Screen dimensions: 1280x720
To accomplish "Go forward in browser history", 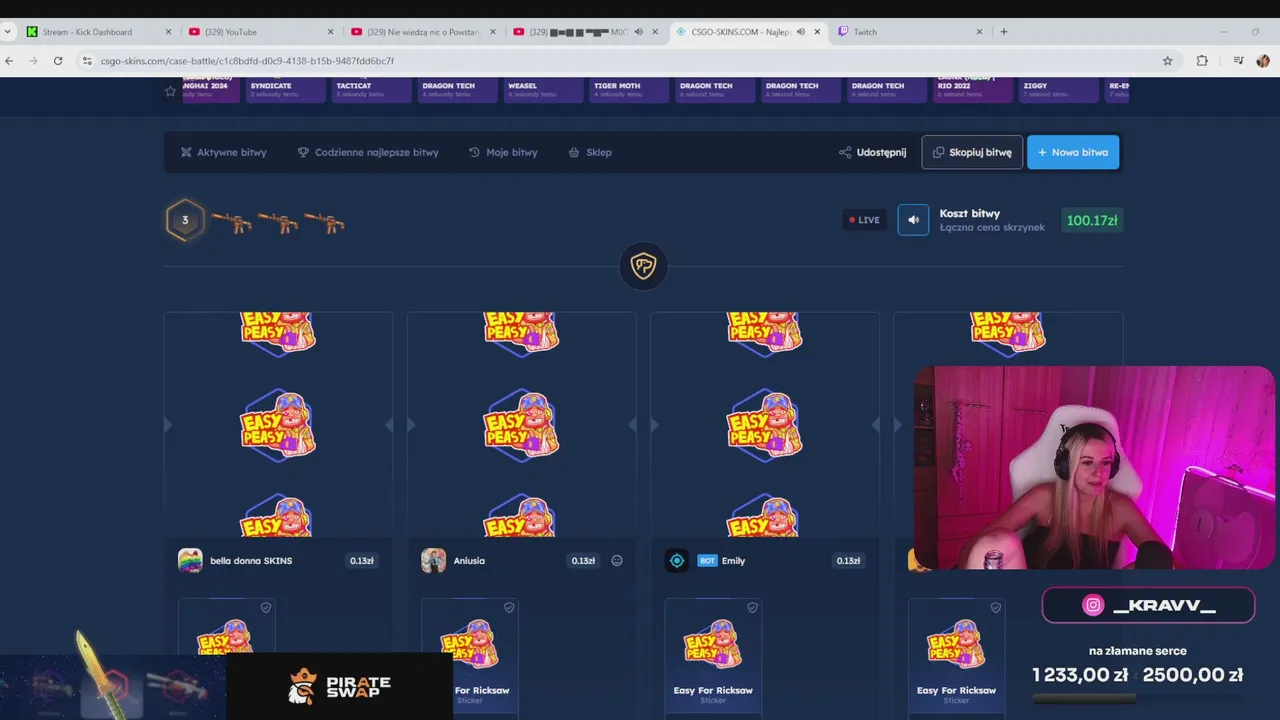I will click(33, 61).
